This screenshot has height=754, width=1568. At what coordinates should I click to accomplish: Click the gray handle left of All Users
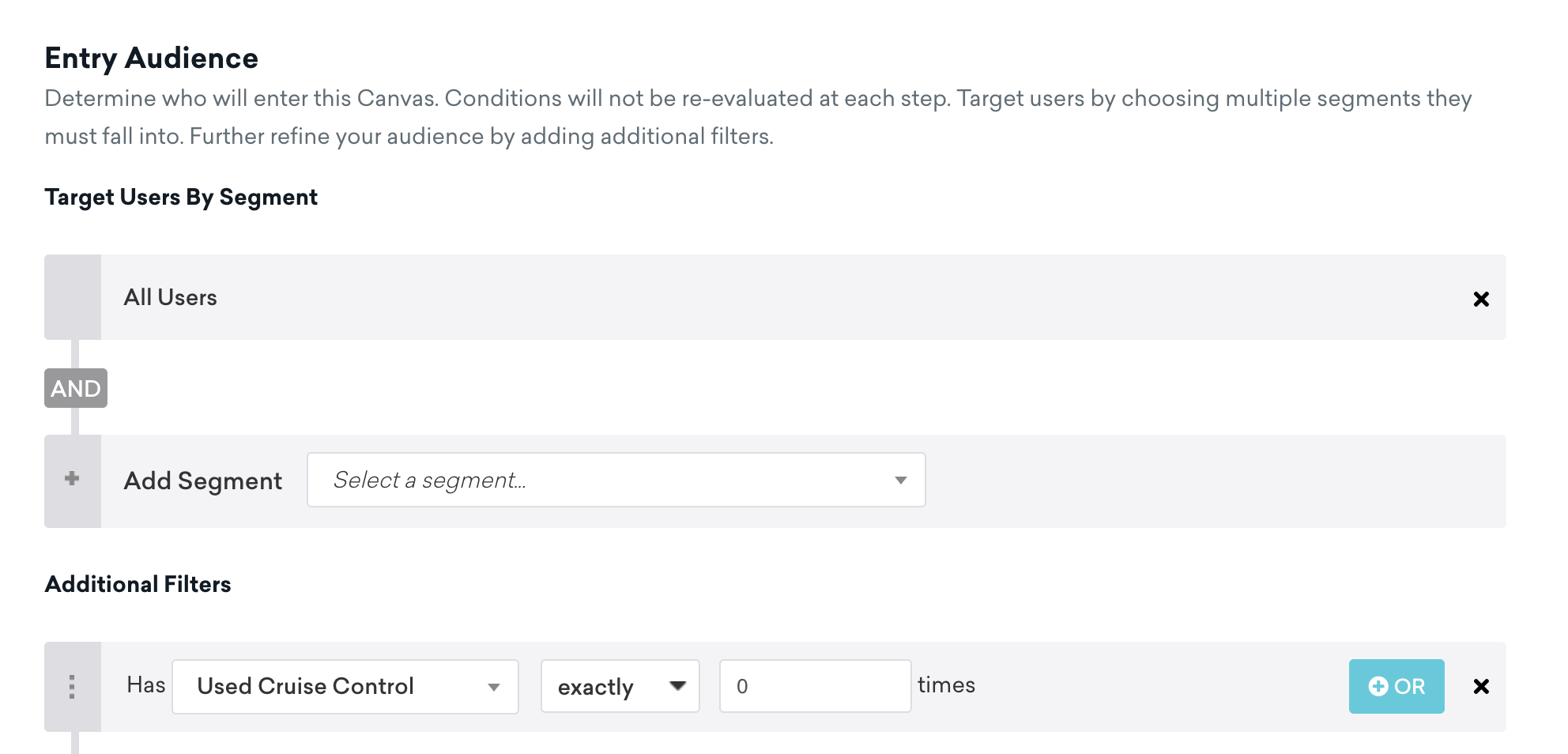click(73, 297)
